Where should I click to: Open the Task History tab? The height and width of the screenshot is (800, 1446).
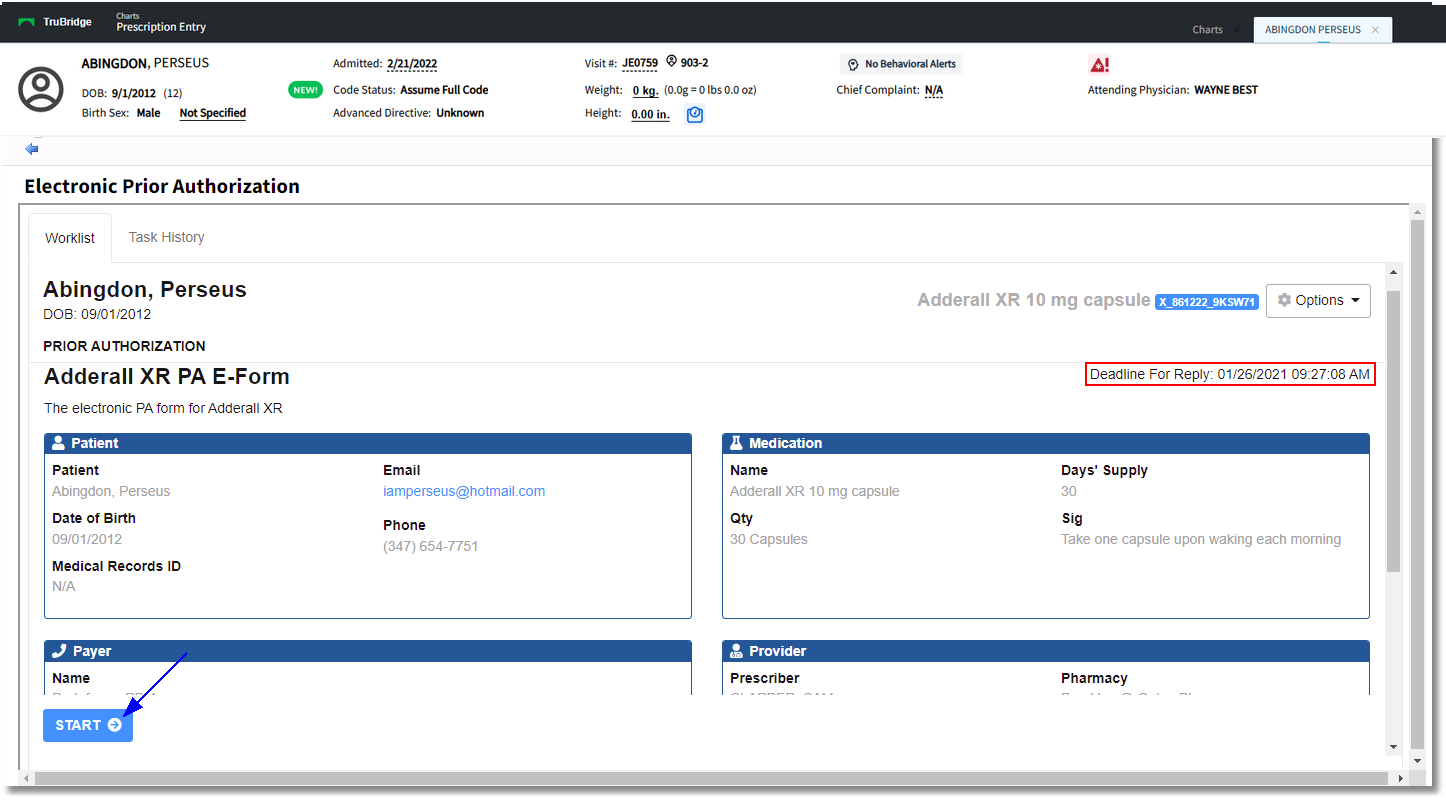tap(166, 237)
